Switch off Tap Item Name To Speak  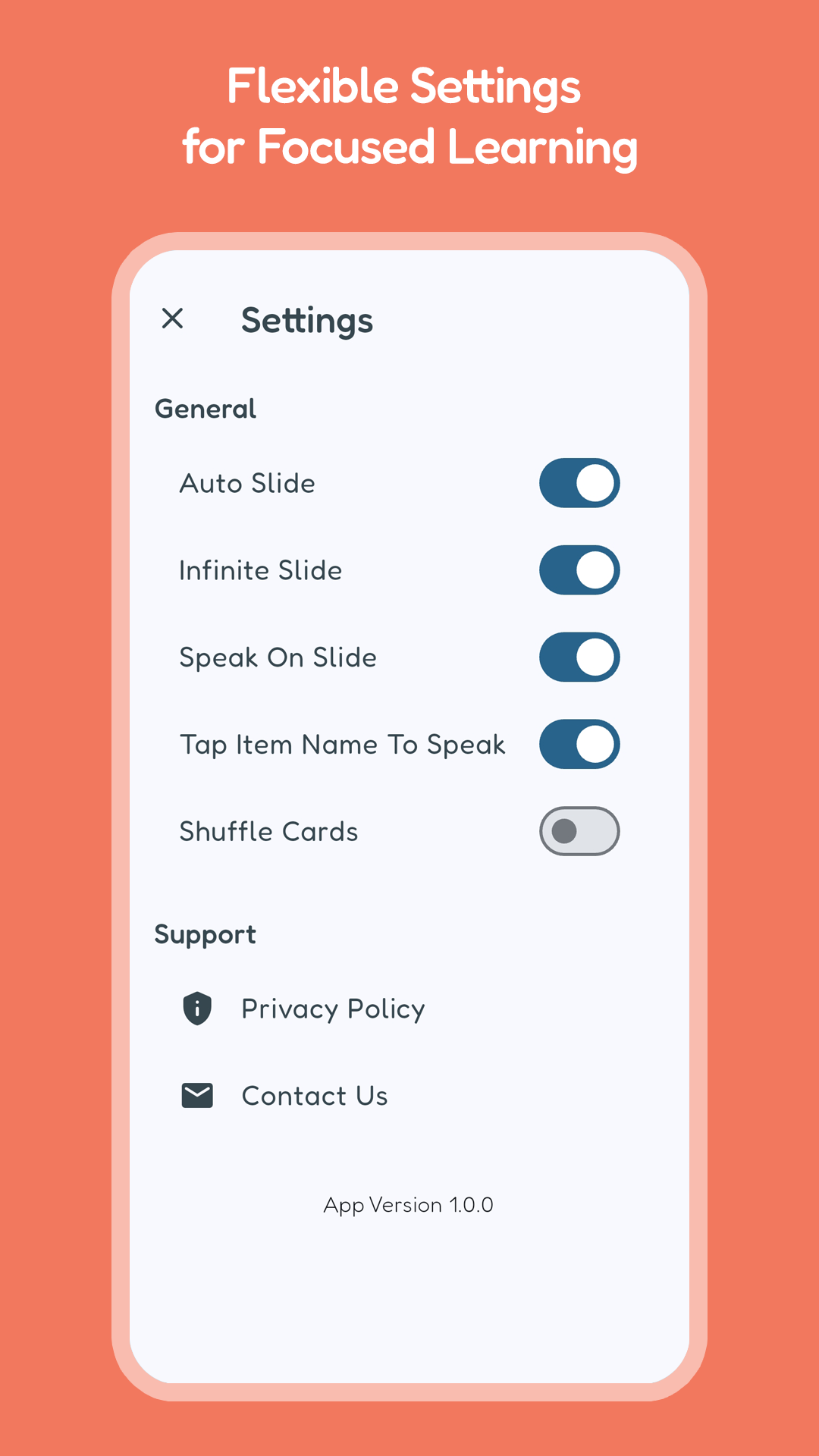click(x=579, y=744)
